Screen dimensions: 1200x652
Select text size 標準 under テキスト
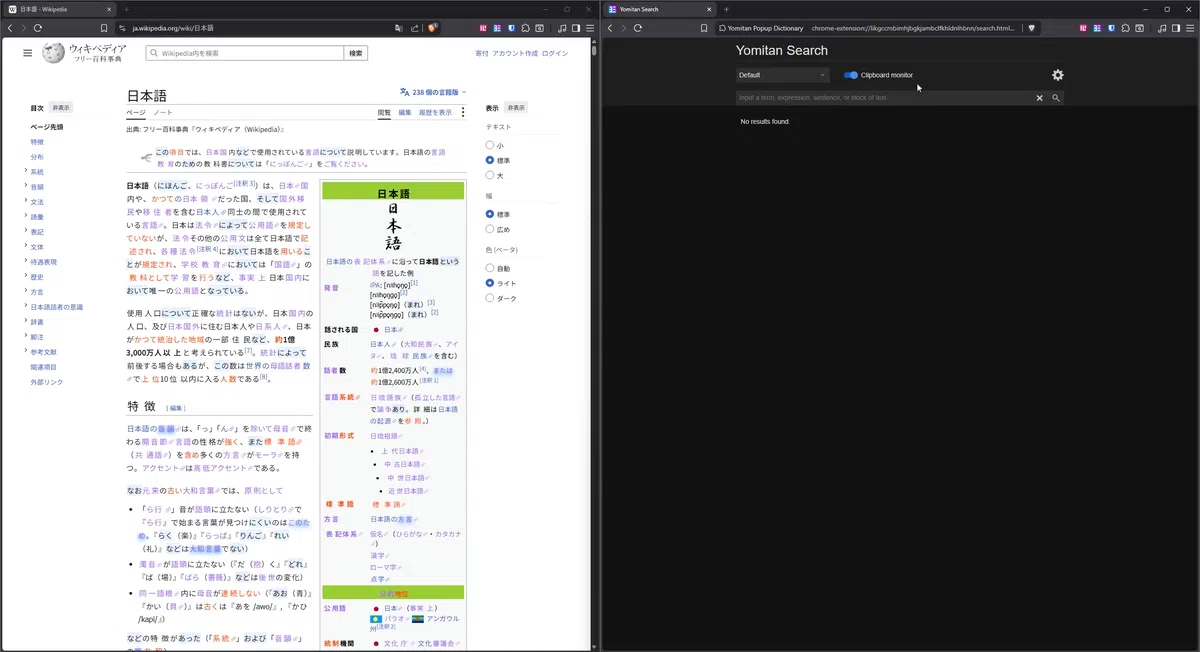pos(490,160)
